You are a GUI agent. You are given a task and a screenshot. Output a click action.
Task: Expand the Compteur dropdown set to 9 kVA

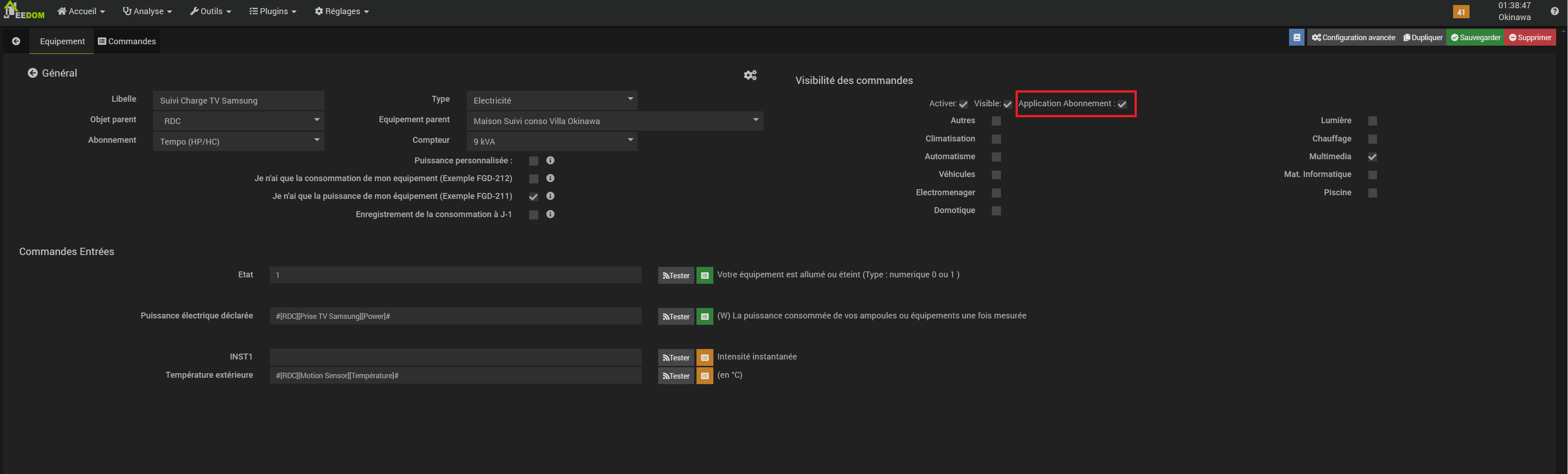[552, 141]
